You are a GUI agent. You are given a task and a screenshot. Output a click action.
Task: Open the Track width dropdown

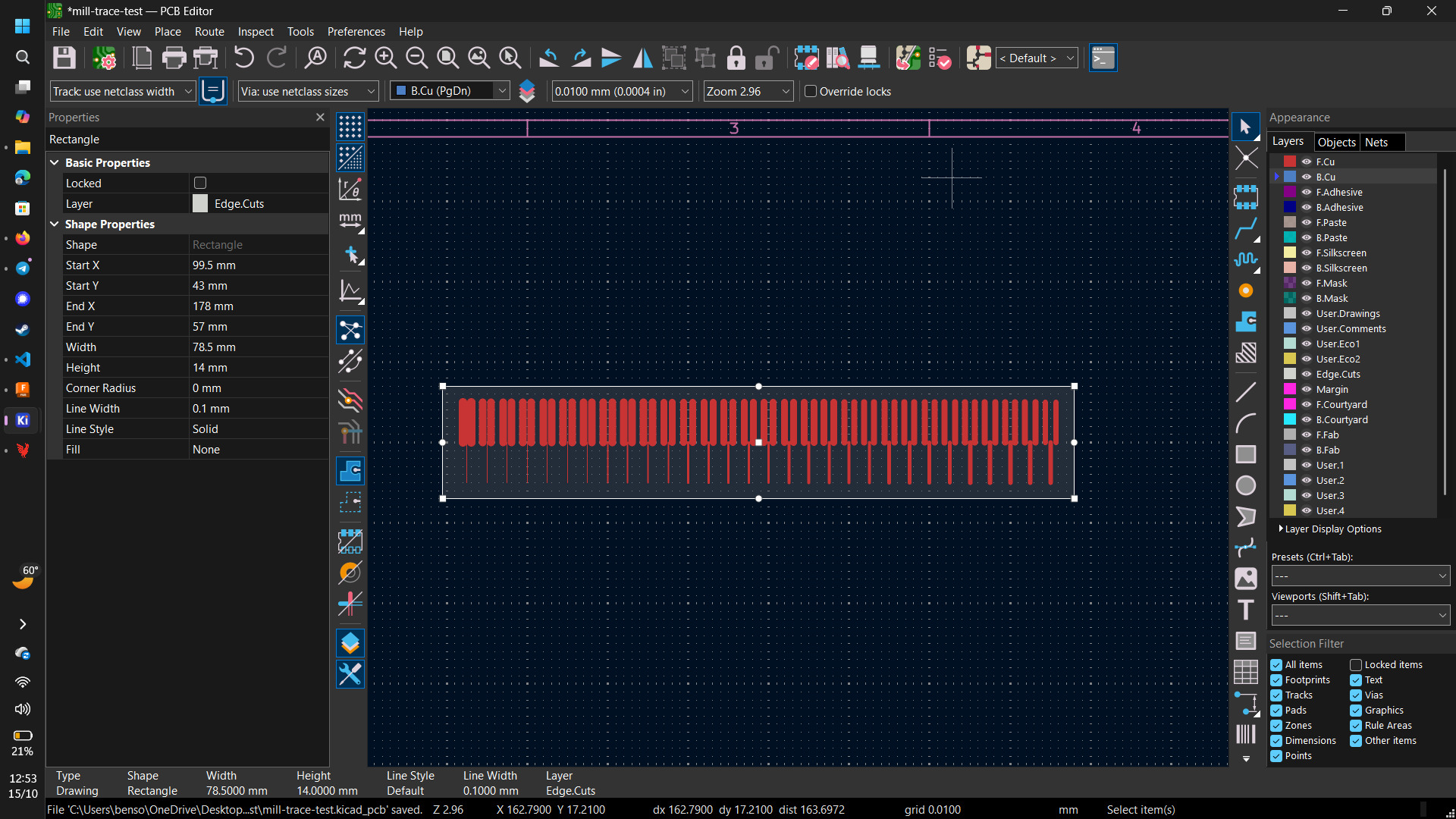click(123, 91)
